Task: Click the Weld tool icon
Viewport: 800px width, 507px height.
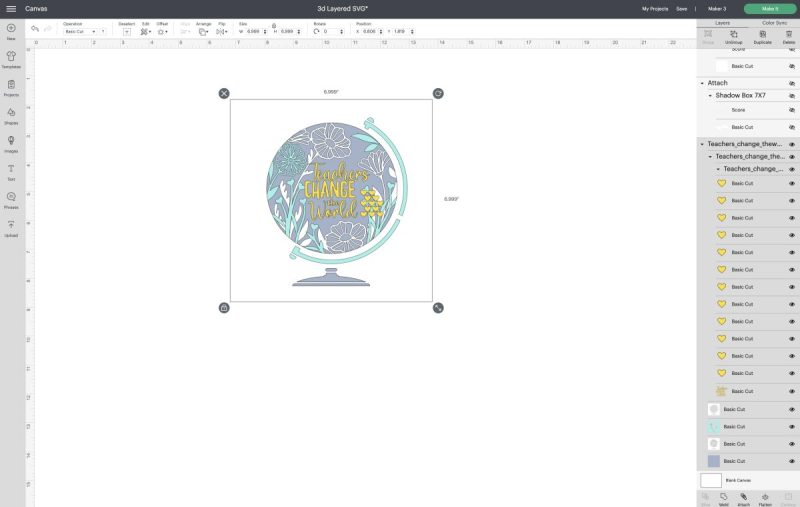Action: coord(723,496)
